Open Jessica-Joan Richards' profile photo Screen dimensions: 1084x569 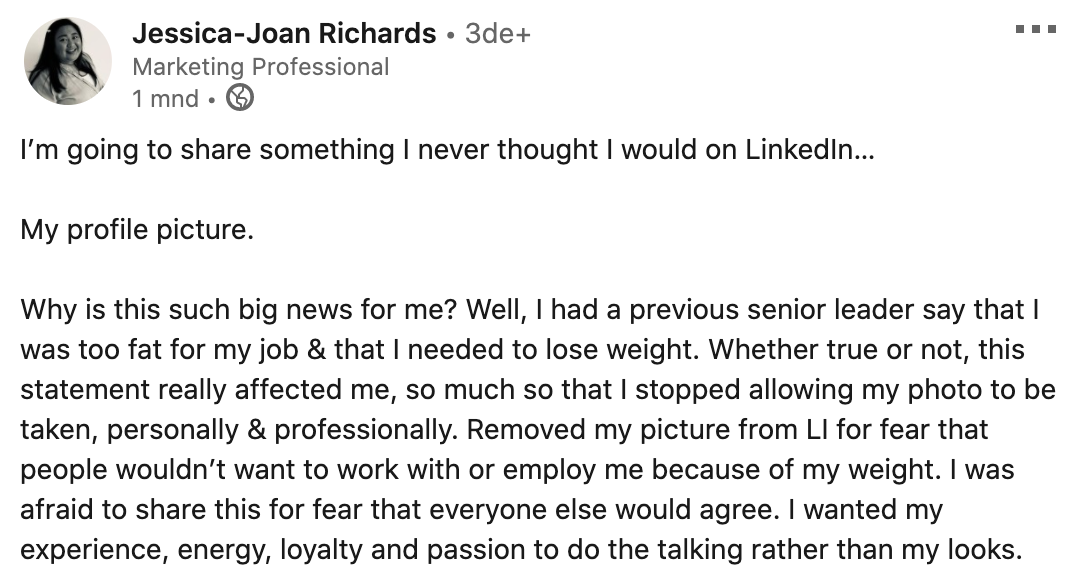(69, 61)
